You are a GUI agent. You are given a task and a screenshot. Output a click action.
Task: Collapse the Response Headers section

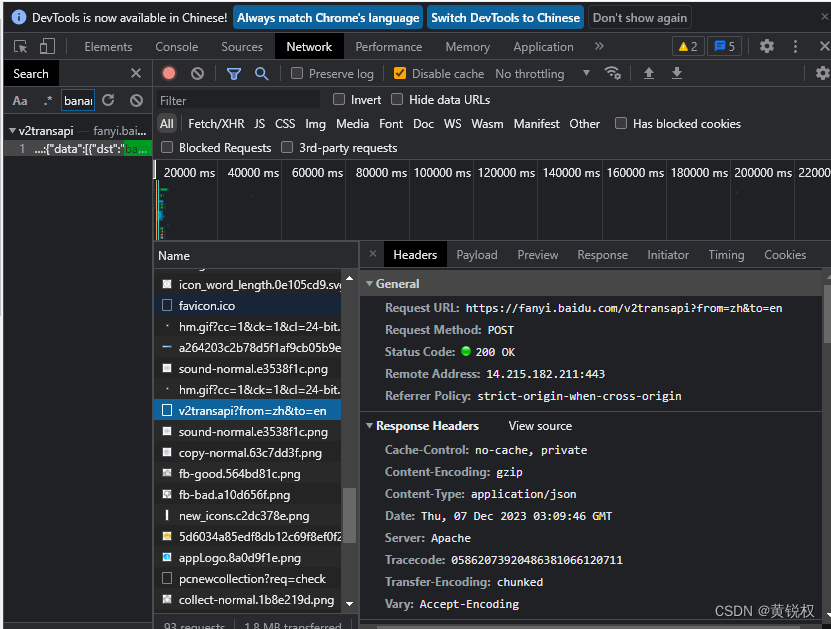369,426
